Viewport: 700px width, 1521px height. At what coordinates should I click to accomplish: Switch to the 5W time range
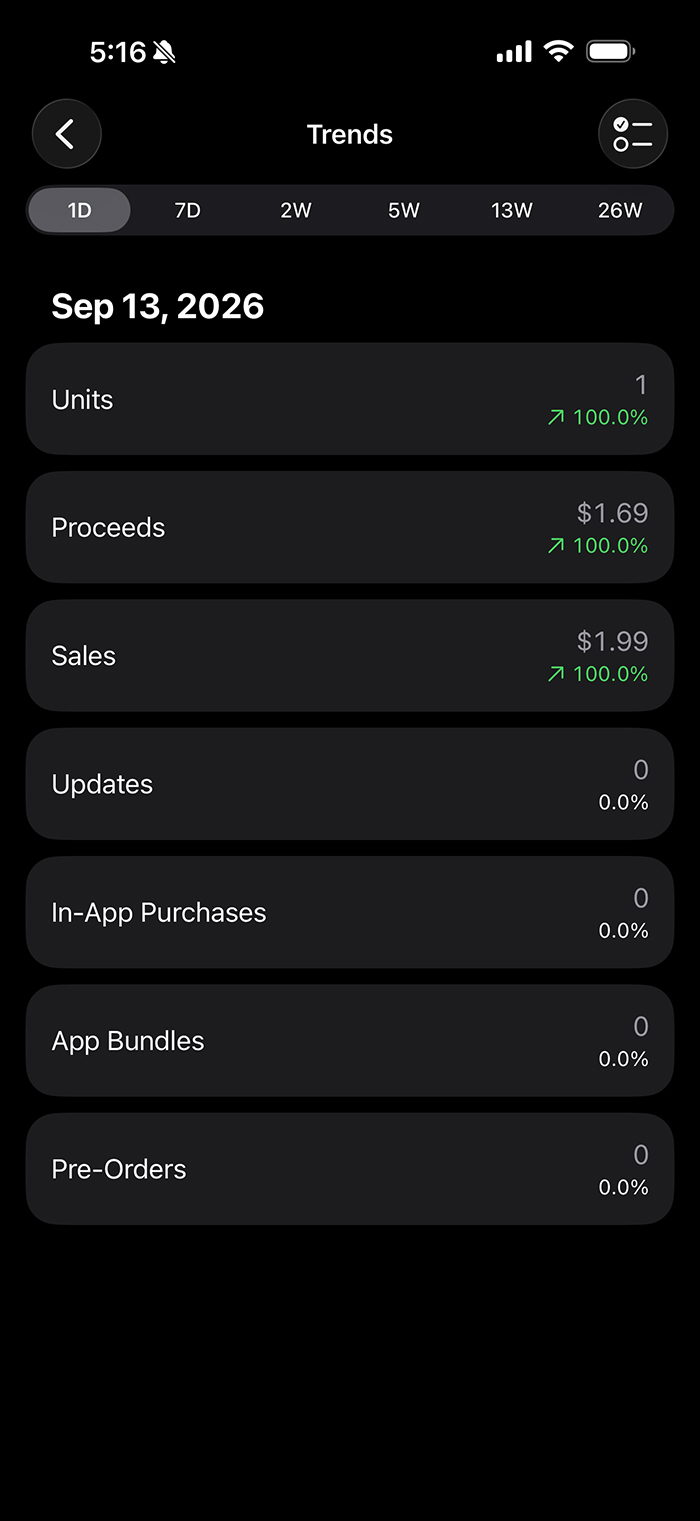coord(403,210)
